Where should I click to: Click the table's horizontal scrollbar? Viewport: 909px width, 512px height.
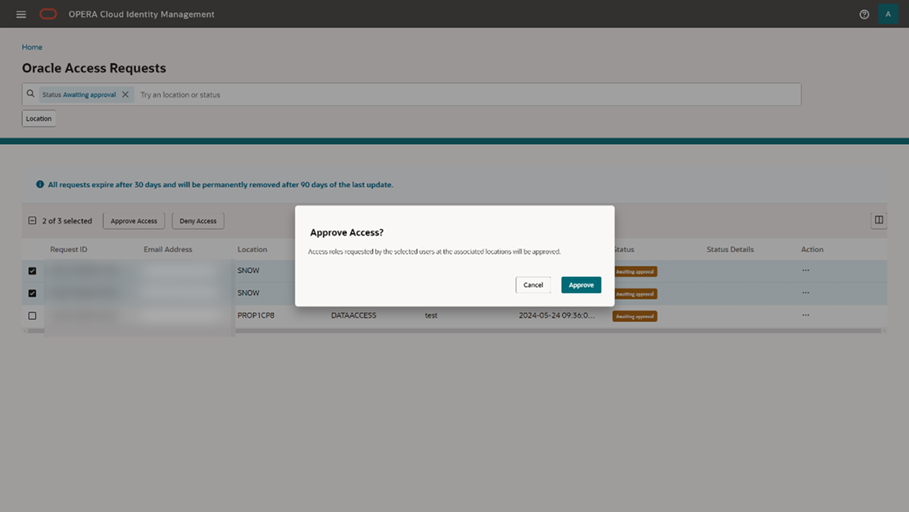454,331
